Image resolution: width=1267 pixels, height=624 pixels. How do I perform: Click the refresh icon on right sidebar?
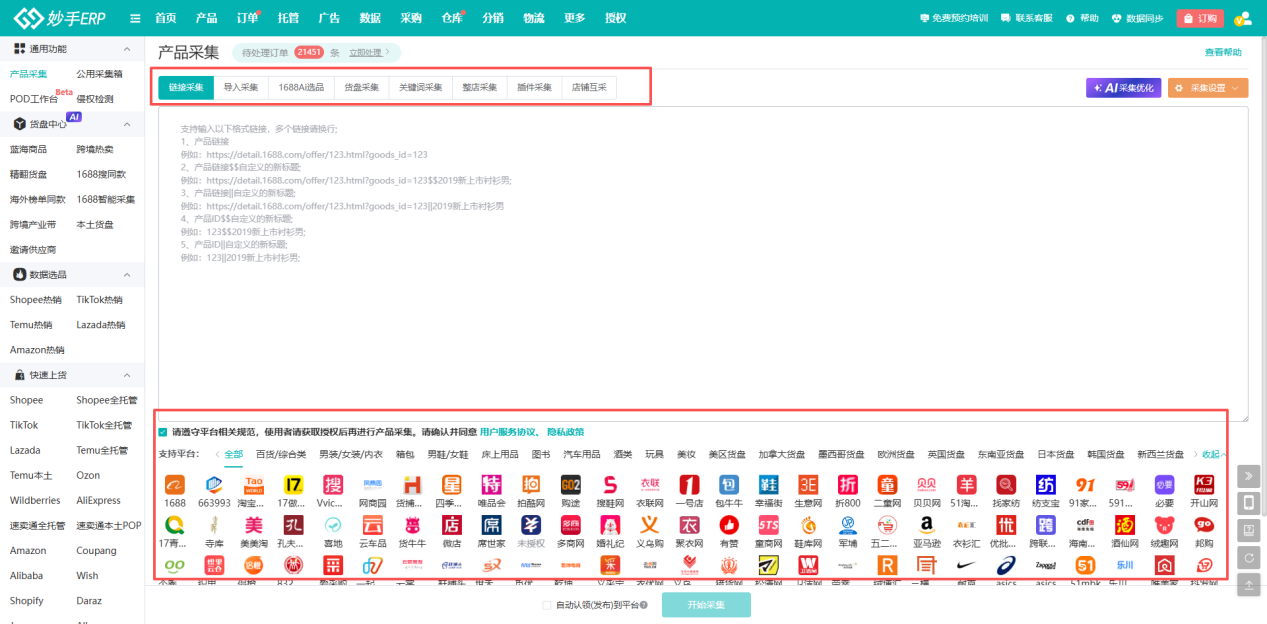(1249, 558)
